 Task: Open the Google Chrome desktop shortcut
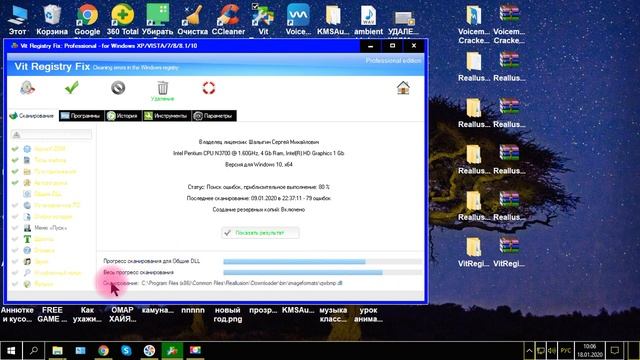tap(87, 20)
